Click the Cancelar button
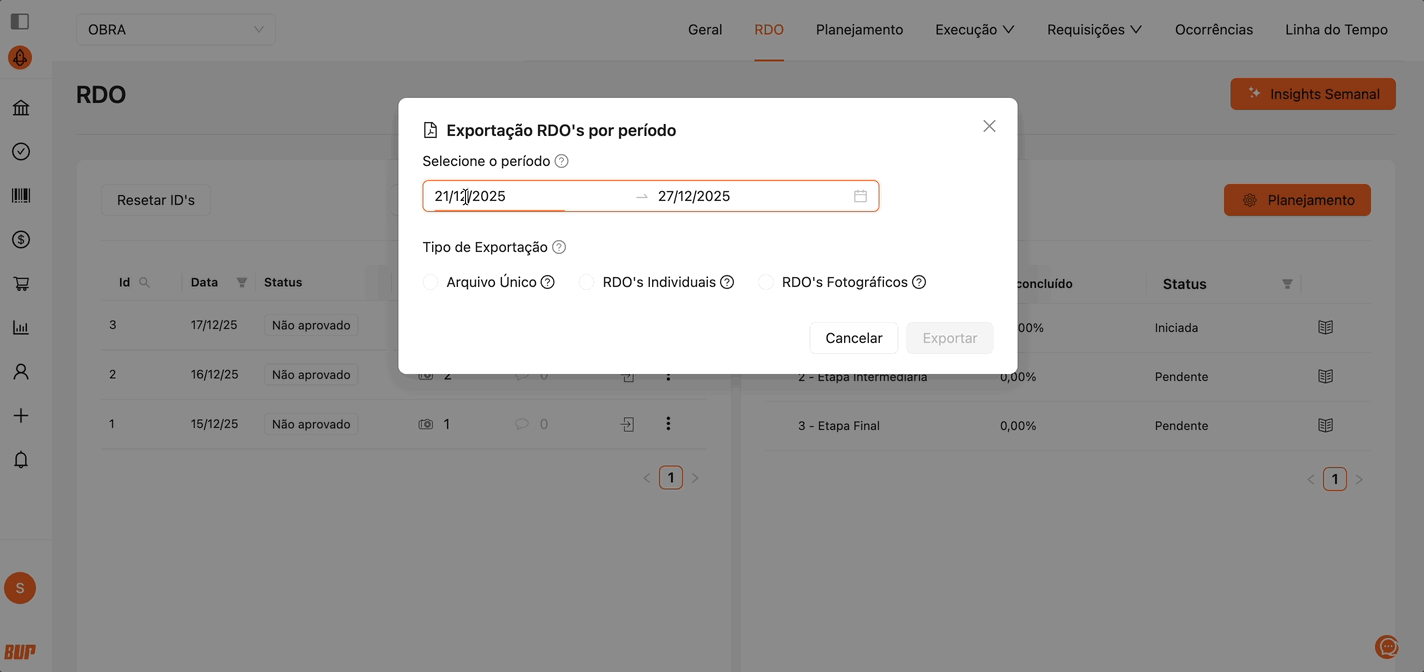This screenshot has width=1424, height=672. click(x=853, y=338)
